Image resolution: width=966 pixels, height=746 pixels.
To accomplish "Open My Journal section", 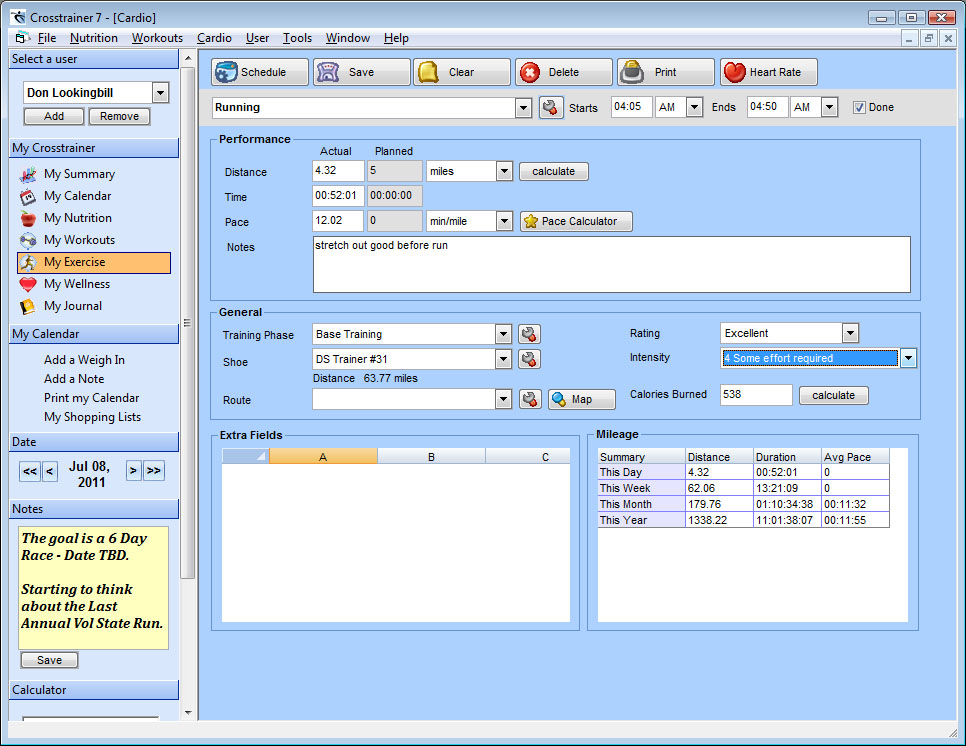I will [73, 306].
